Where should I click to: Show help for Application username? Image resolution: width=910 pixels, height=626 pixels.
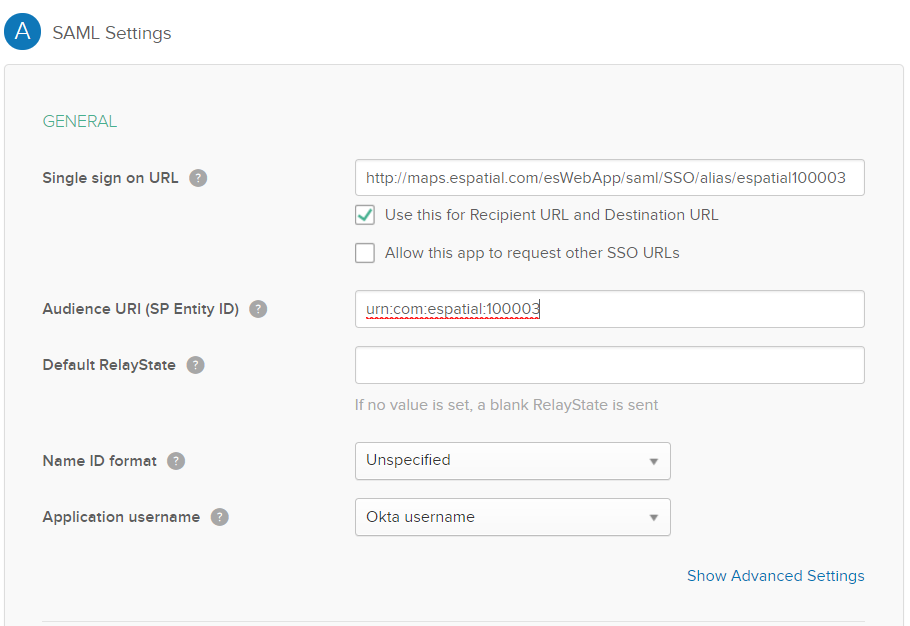(x=219, y=517)
